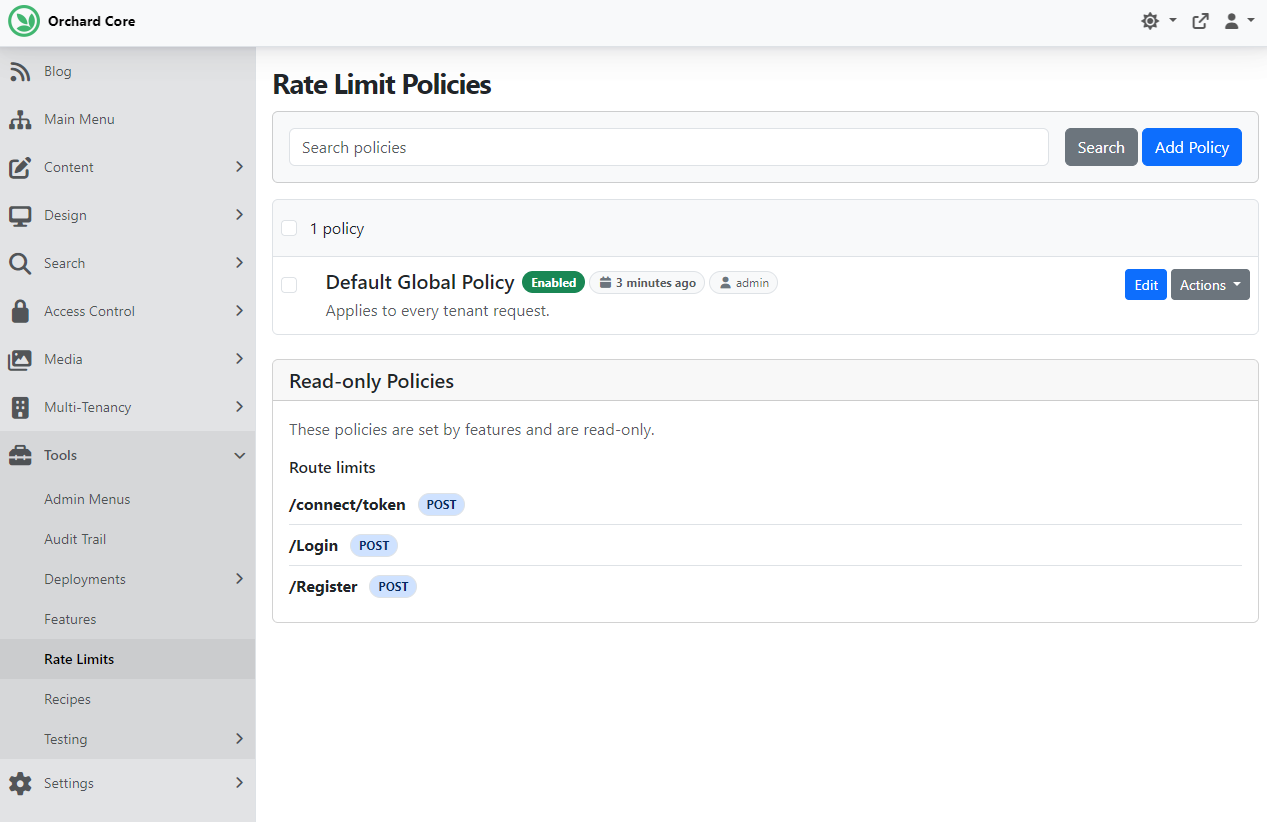This screenshot has height=822, width=1267.
Task: Expand the Design menu chevron
Action: coord(239,215)
